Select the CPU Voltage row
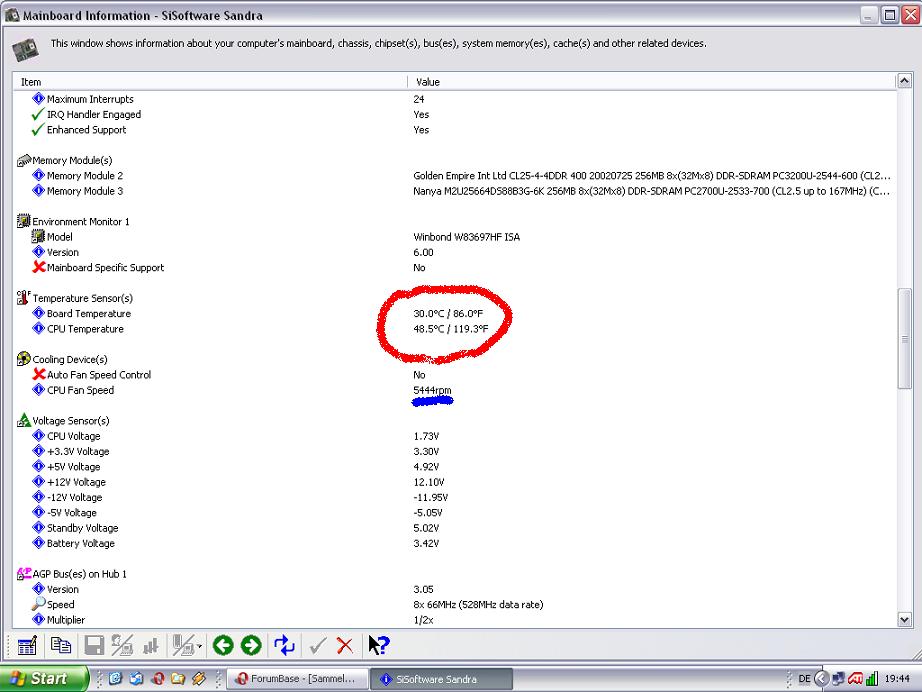This screenshot has height=692, width=922. pos(454,436)
